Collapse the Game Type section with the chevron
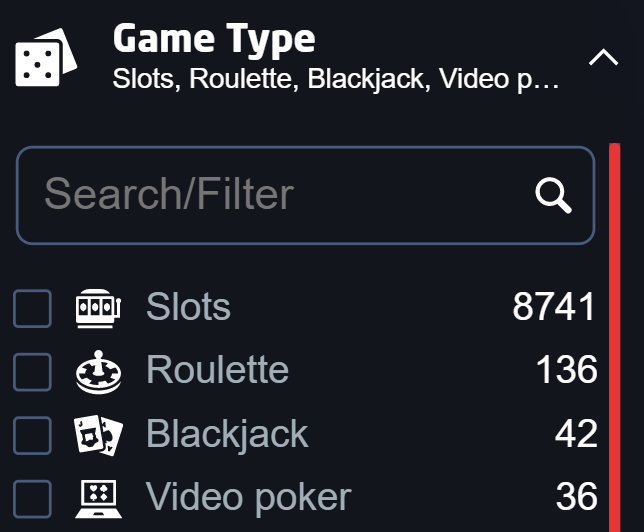Screen dimensions: 644x532 (x=603, y=58)
